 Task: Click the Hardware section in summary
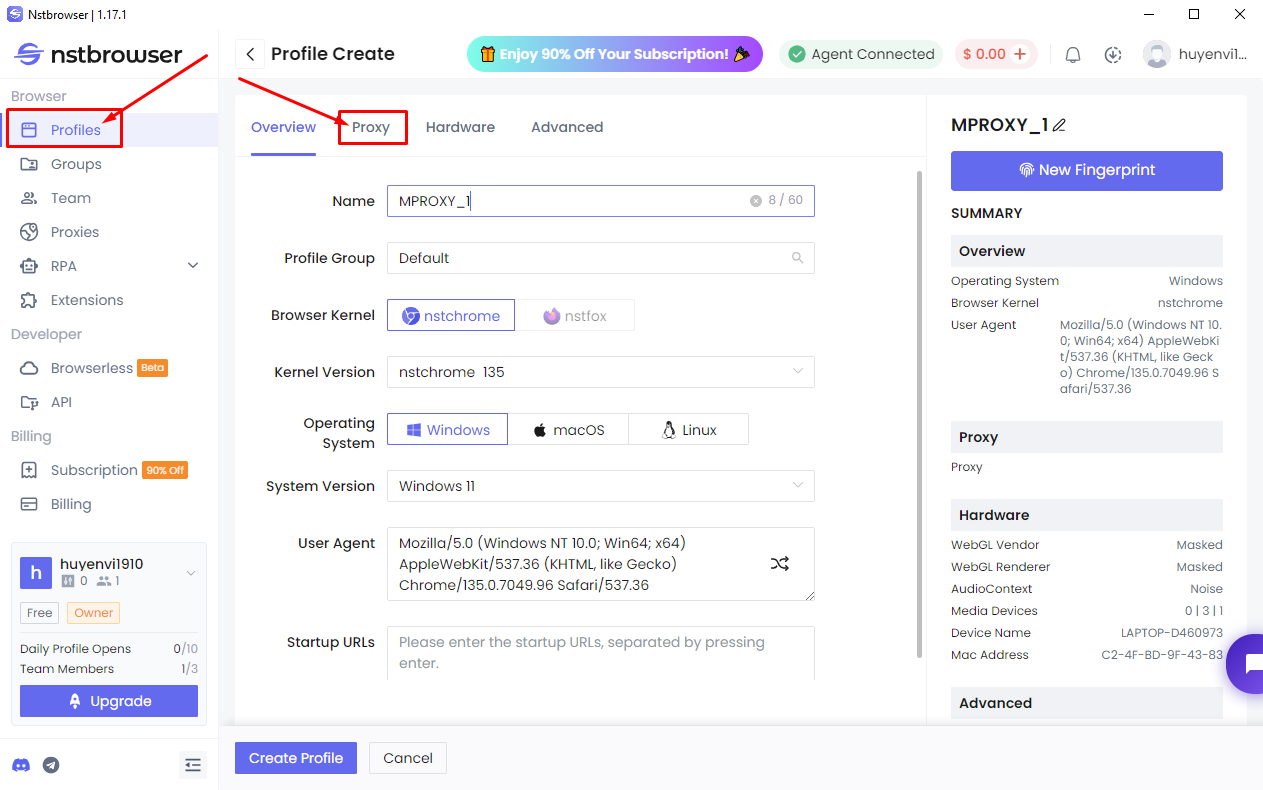(1087, 515)
